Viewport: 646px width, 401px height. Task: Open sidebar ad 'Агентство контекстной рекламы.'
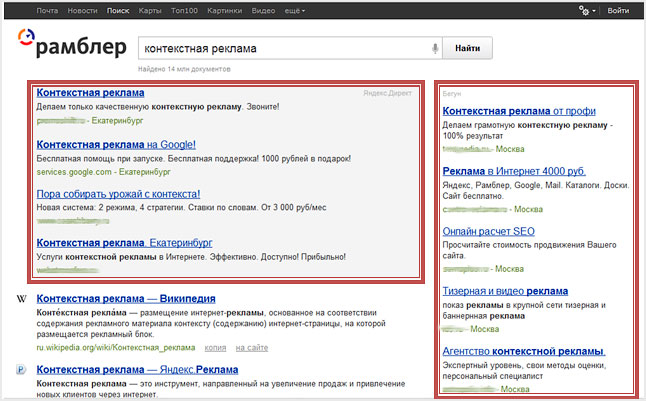tap(524, 351)
